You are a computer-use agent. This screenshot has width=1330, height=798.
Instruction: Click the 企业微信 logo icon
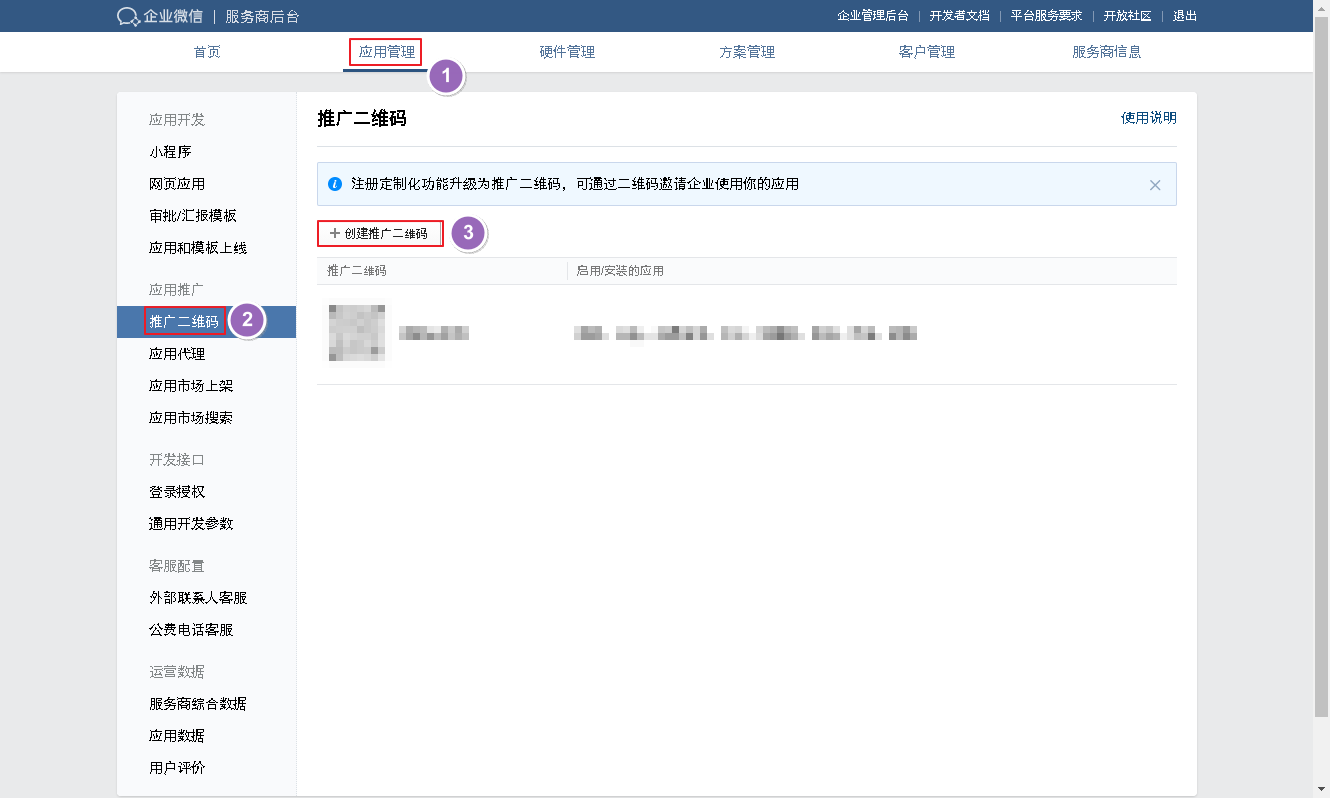click(x=128, y=16)
